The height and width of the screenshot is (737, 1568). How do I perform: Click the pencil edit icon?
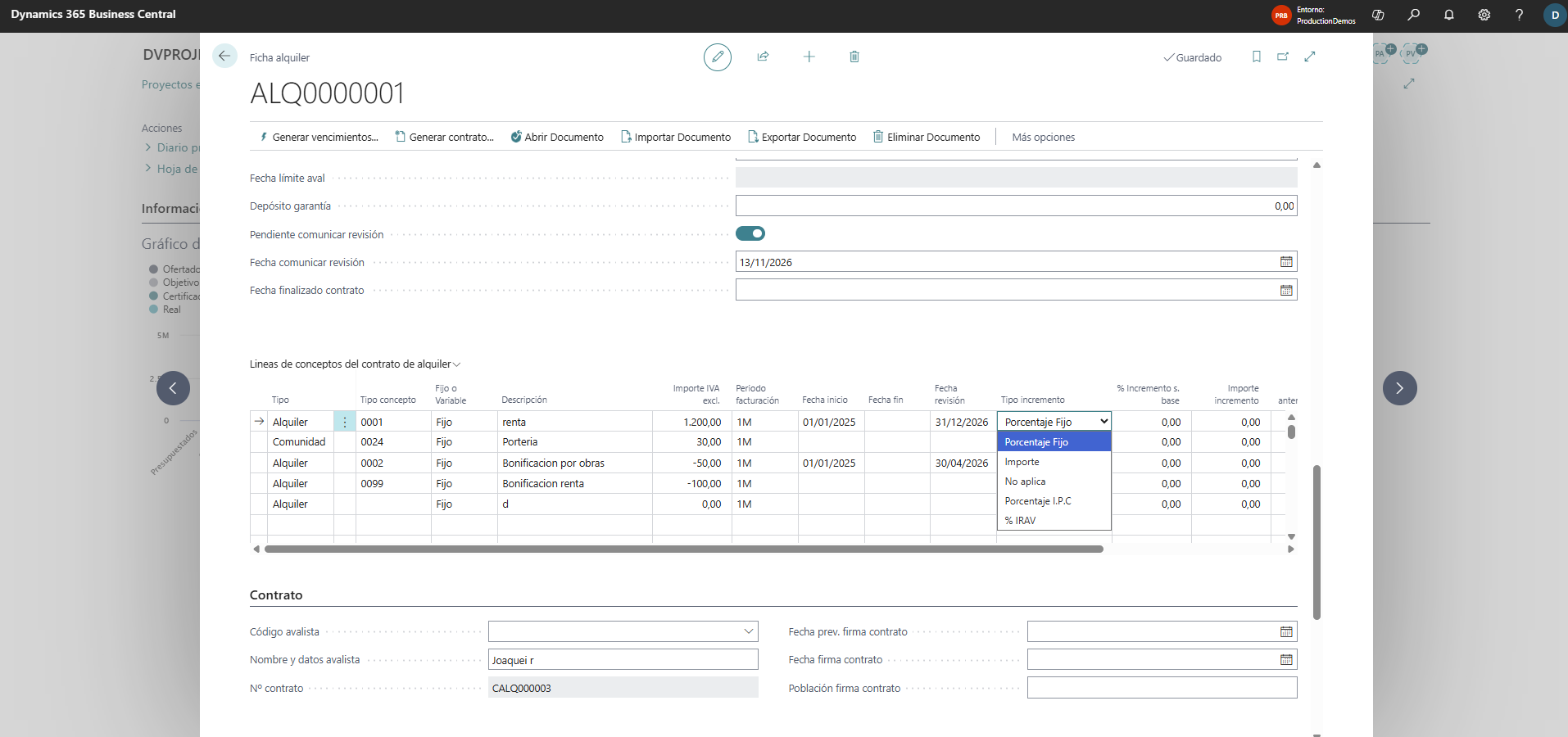pyautogui.click(x=718, y=57)
